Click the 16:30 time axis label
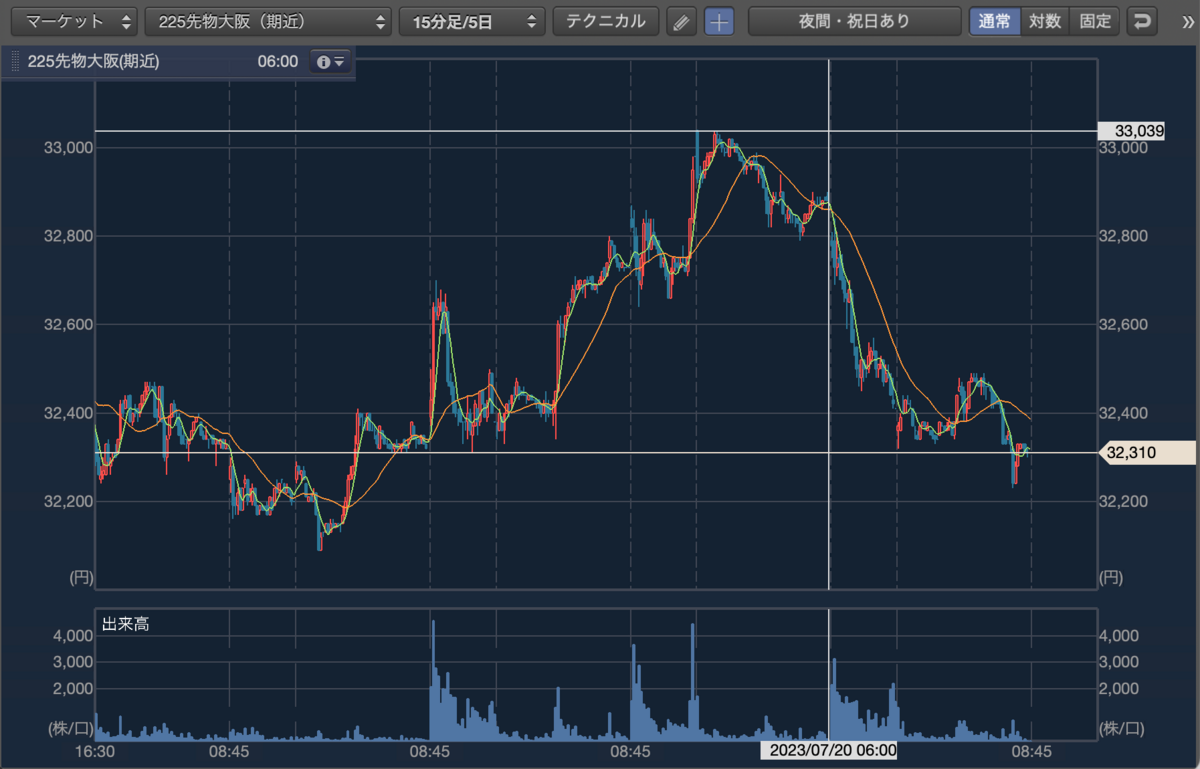 coord(97,750)
